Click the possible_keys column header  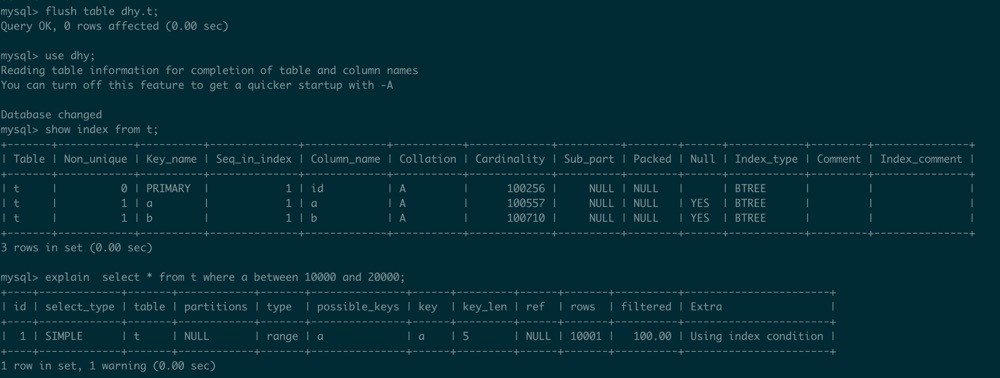coord(358,307)
